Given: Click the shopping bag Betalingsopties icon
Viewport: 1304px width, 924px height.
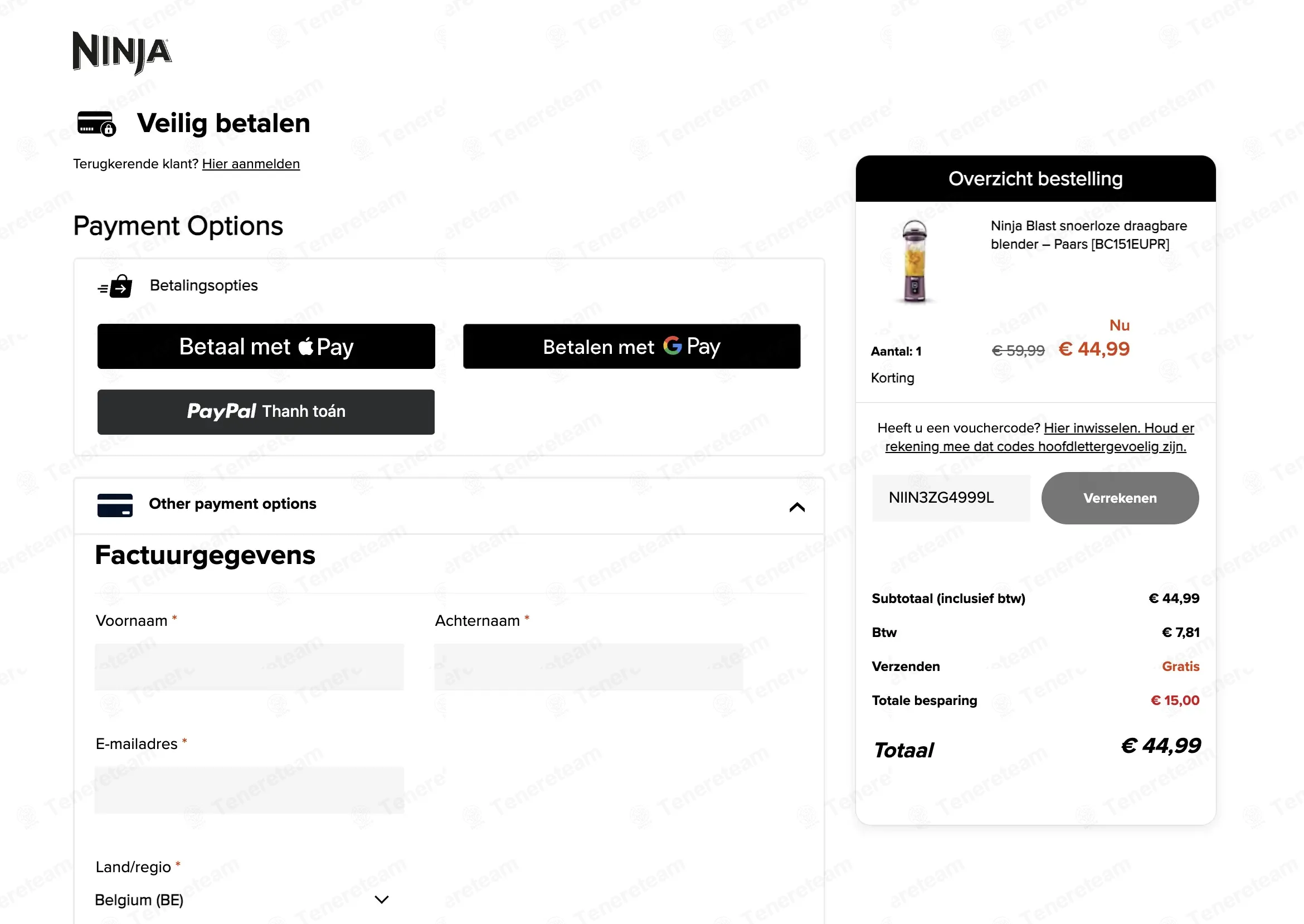Looking at the screenshot, I should 115,286.
